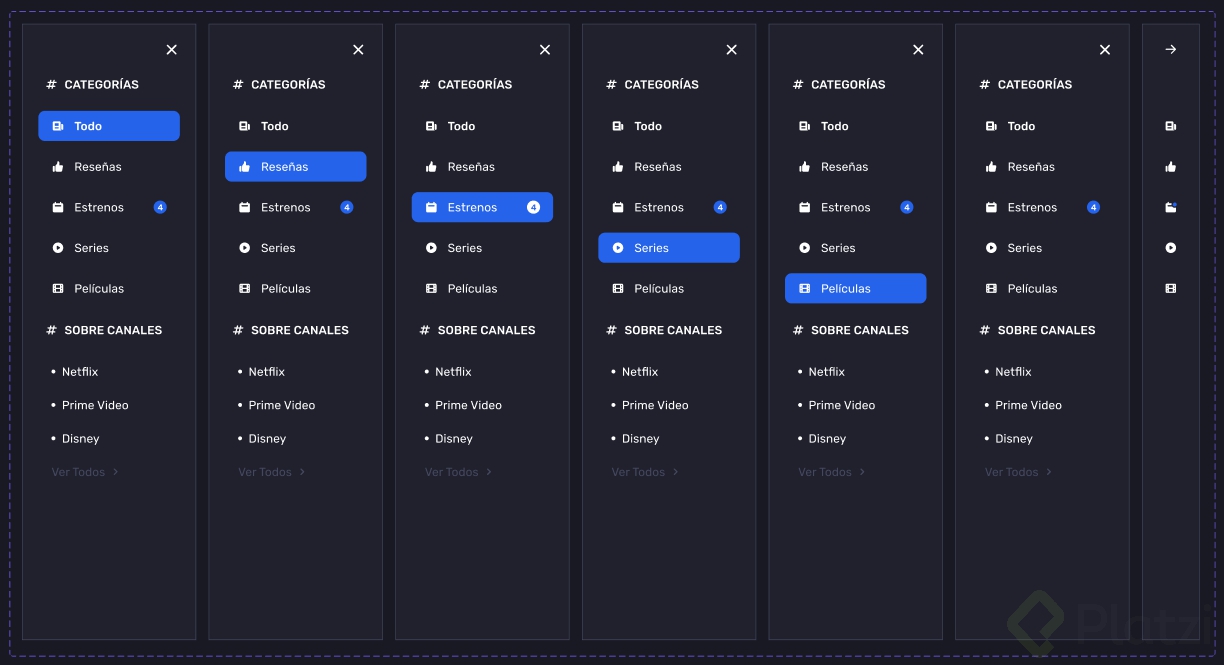Choose the blue highlighted Series menu item
1224x665 pixels.
click(668, 248)
